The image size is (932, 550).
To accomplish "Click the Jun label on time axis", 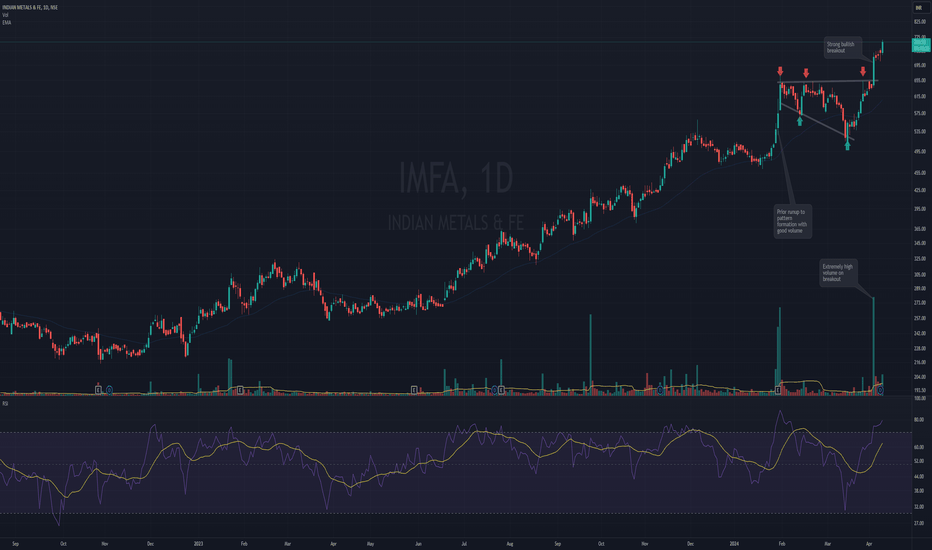I will click(x=418, y=543).
